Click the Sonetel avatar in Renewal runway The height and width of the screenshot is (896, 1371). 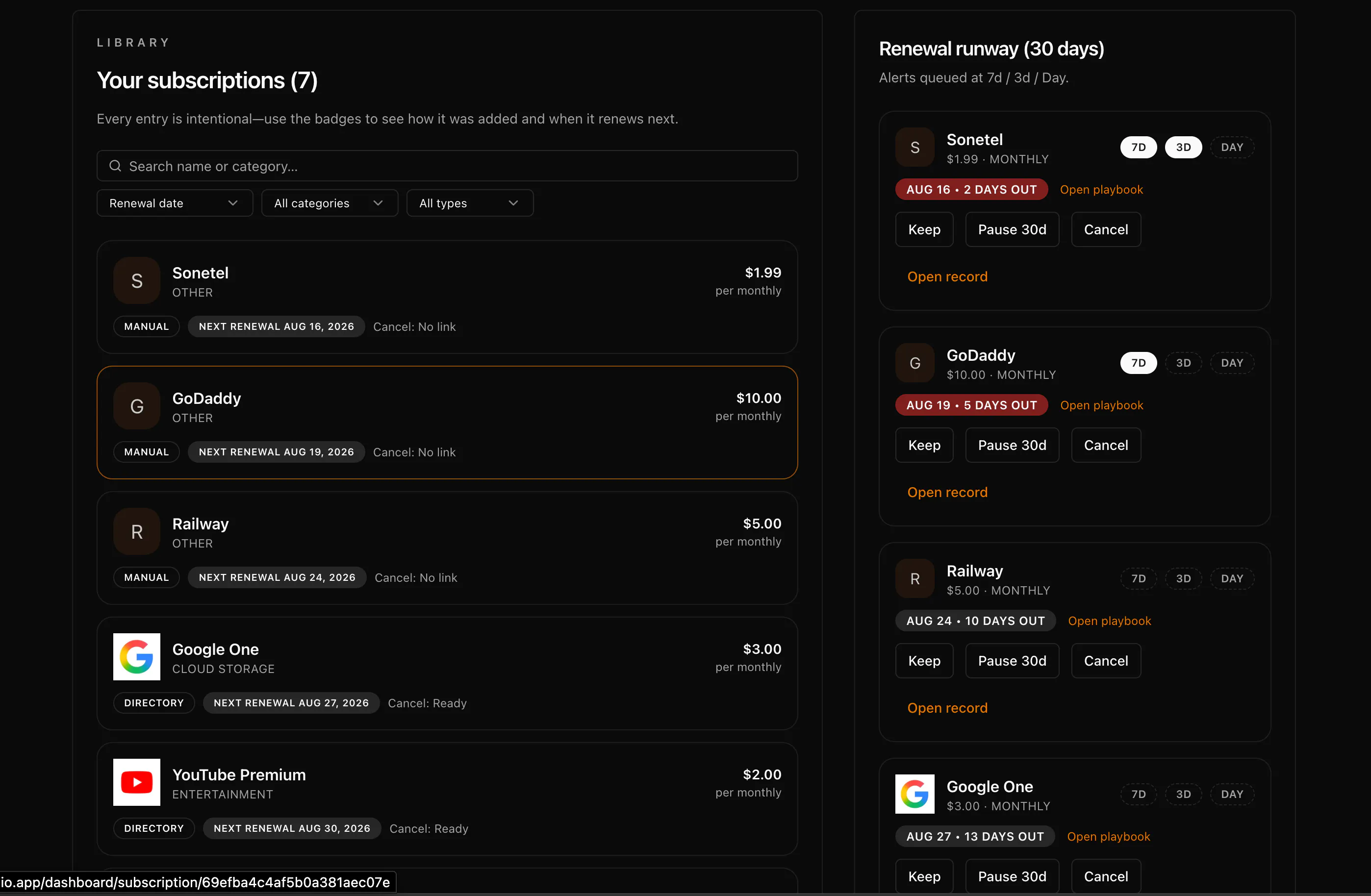[915, 148]
